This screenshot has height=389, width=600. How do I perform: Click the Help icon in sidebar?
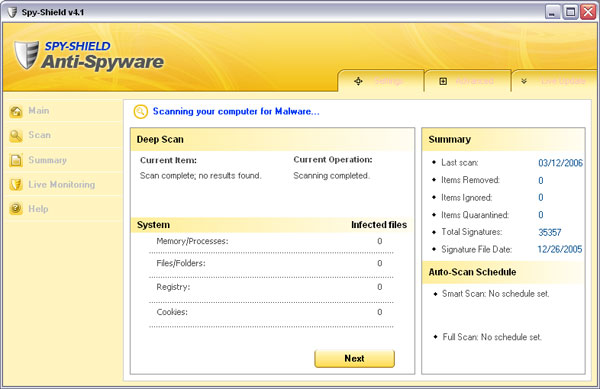(16, 209)
